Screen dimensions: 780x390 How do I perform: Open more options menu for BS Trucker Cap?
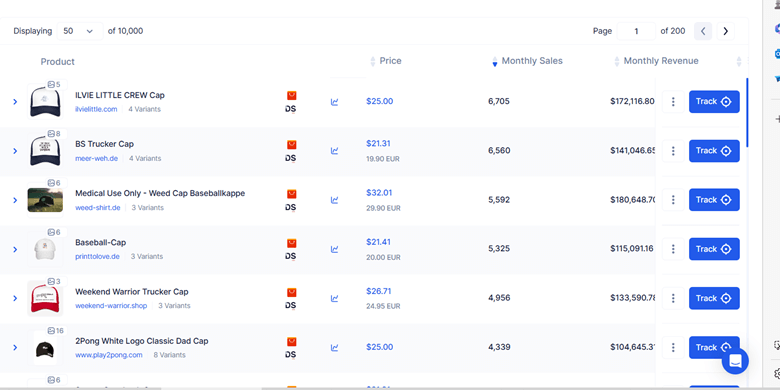673,151
